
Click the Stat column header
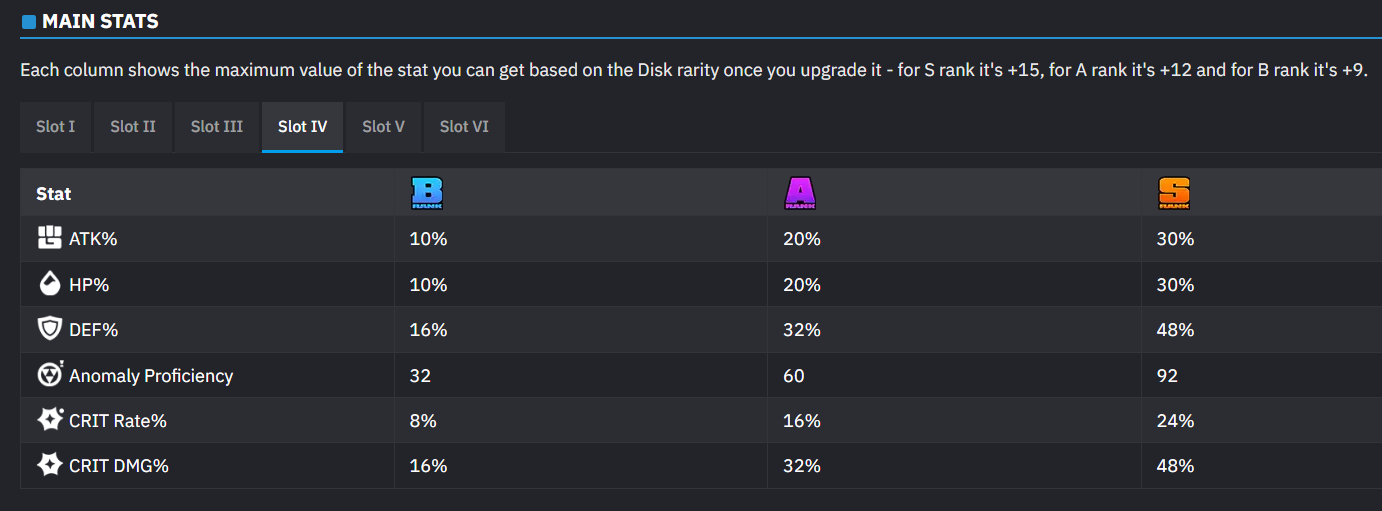pyautogui.click(x=54, y=194)
